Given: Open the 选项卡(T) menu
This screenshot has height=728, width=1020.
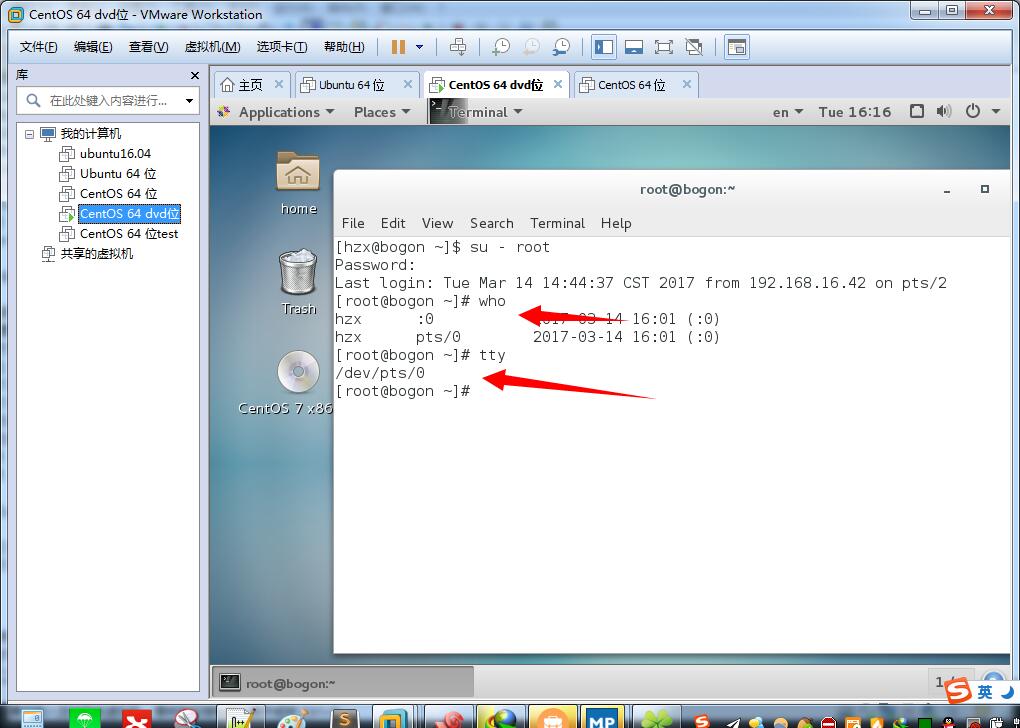Looking at the screenshot, I should click(x=282, y=47).
